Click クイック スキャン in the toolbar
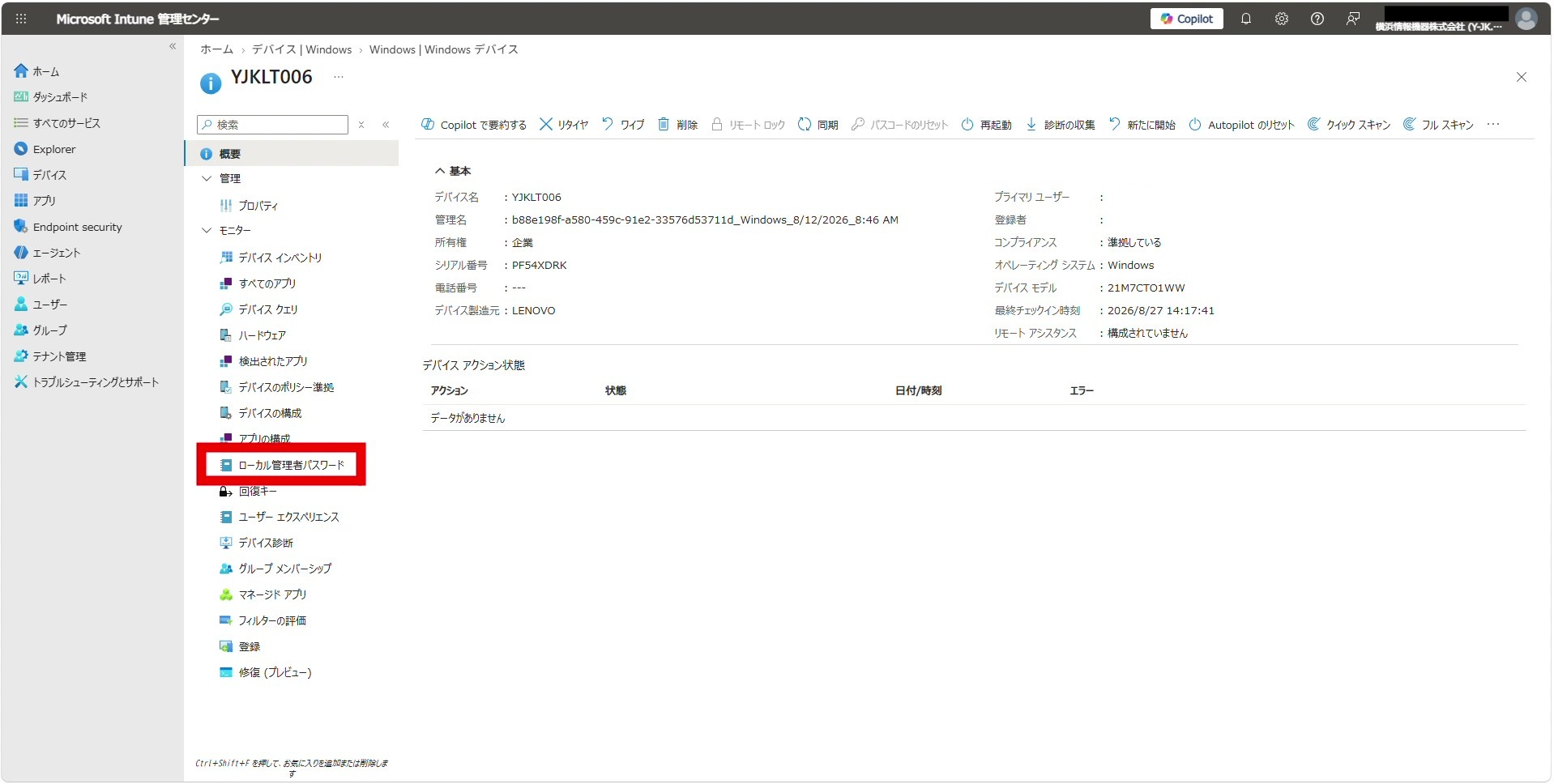 point(1349,125)
